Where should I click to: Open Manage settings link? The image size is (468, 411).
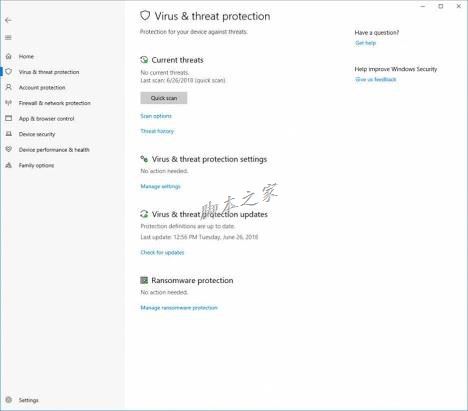160,186
